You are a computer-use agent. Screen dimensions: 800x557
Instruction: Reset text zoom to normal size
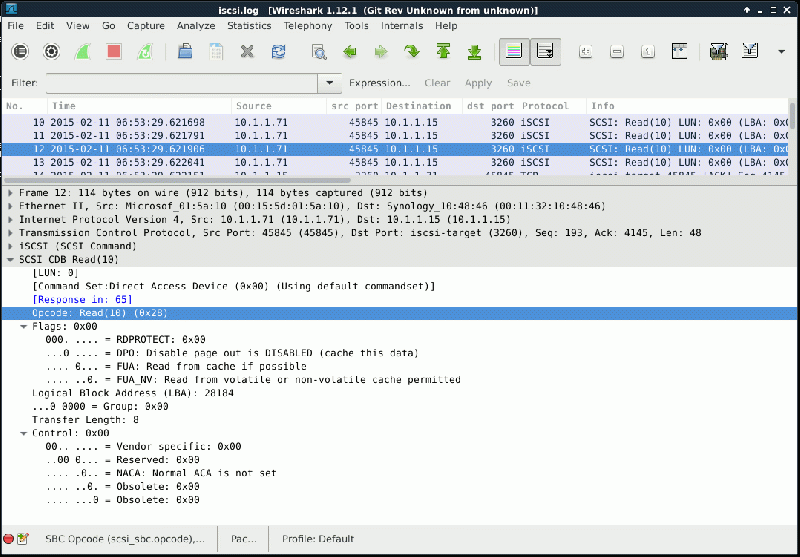[648, 52]
